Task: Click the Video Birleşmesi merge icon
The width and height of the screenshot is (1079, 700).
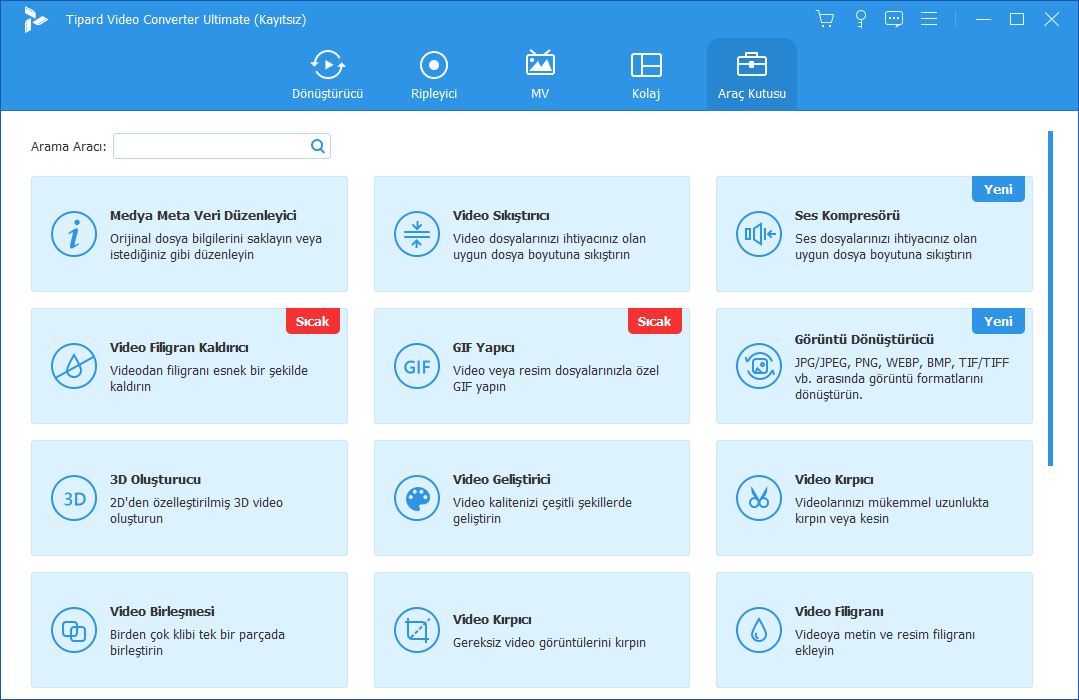Action: (x=74, y=630)
